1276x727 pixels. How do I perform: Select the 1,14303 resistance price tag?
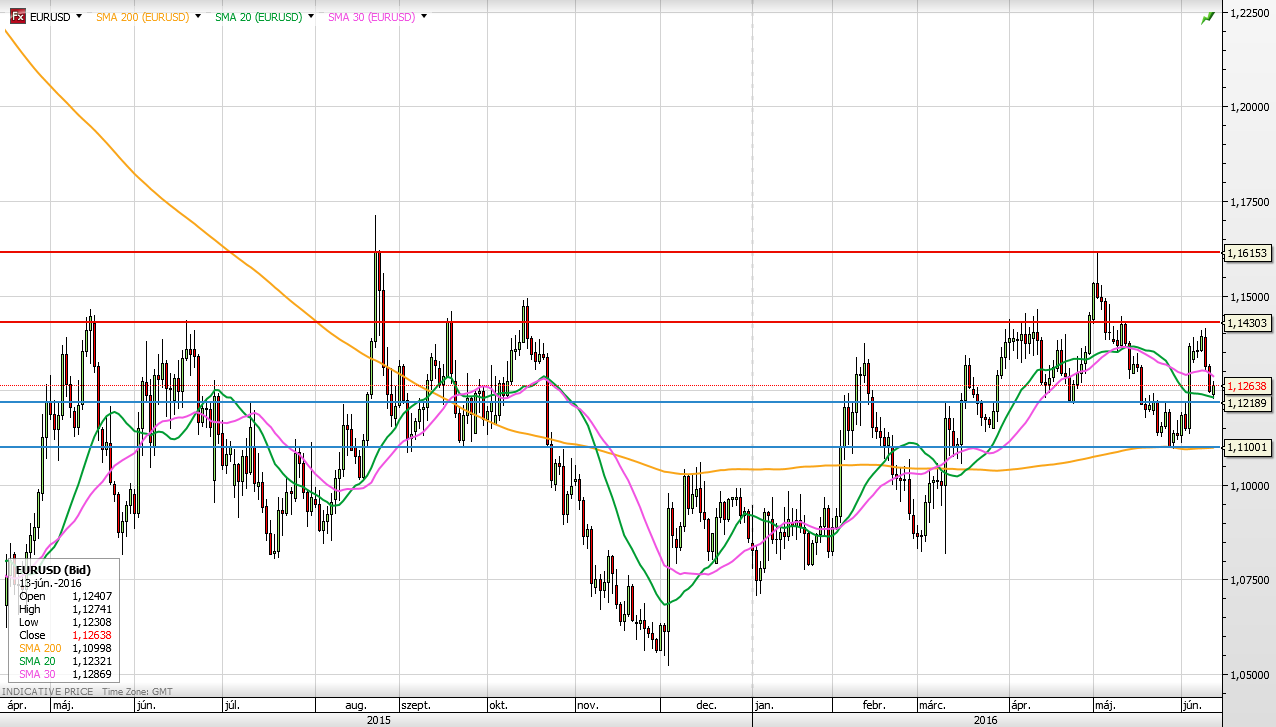point(1248,322)
